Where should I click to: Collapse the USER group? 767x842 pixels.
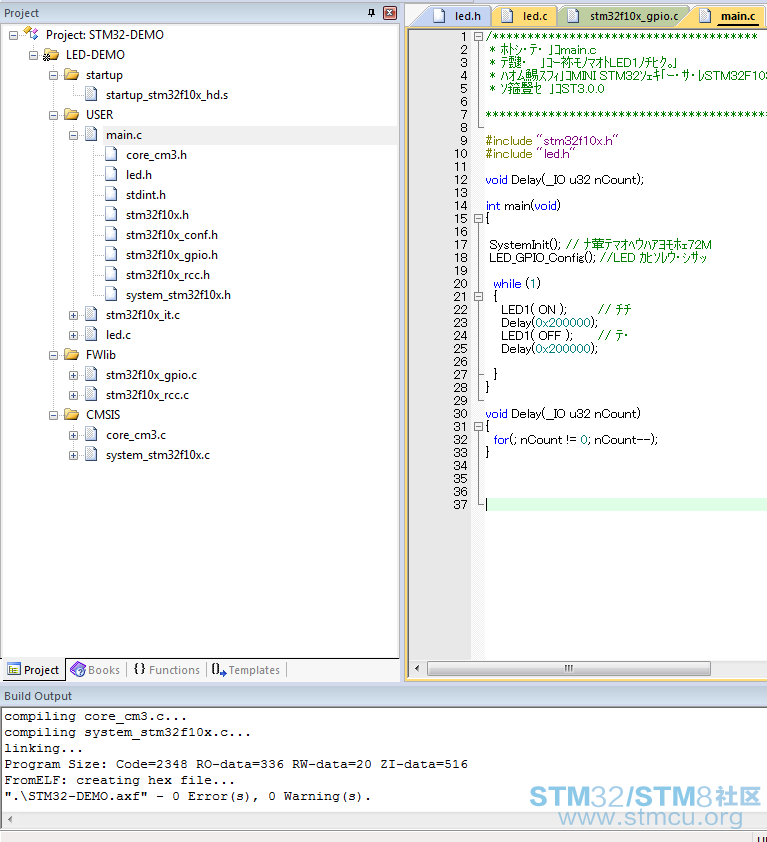tap(53, 115)
